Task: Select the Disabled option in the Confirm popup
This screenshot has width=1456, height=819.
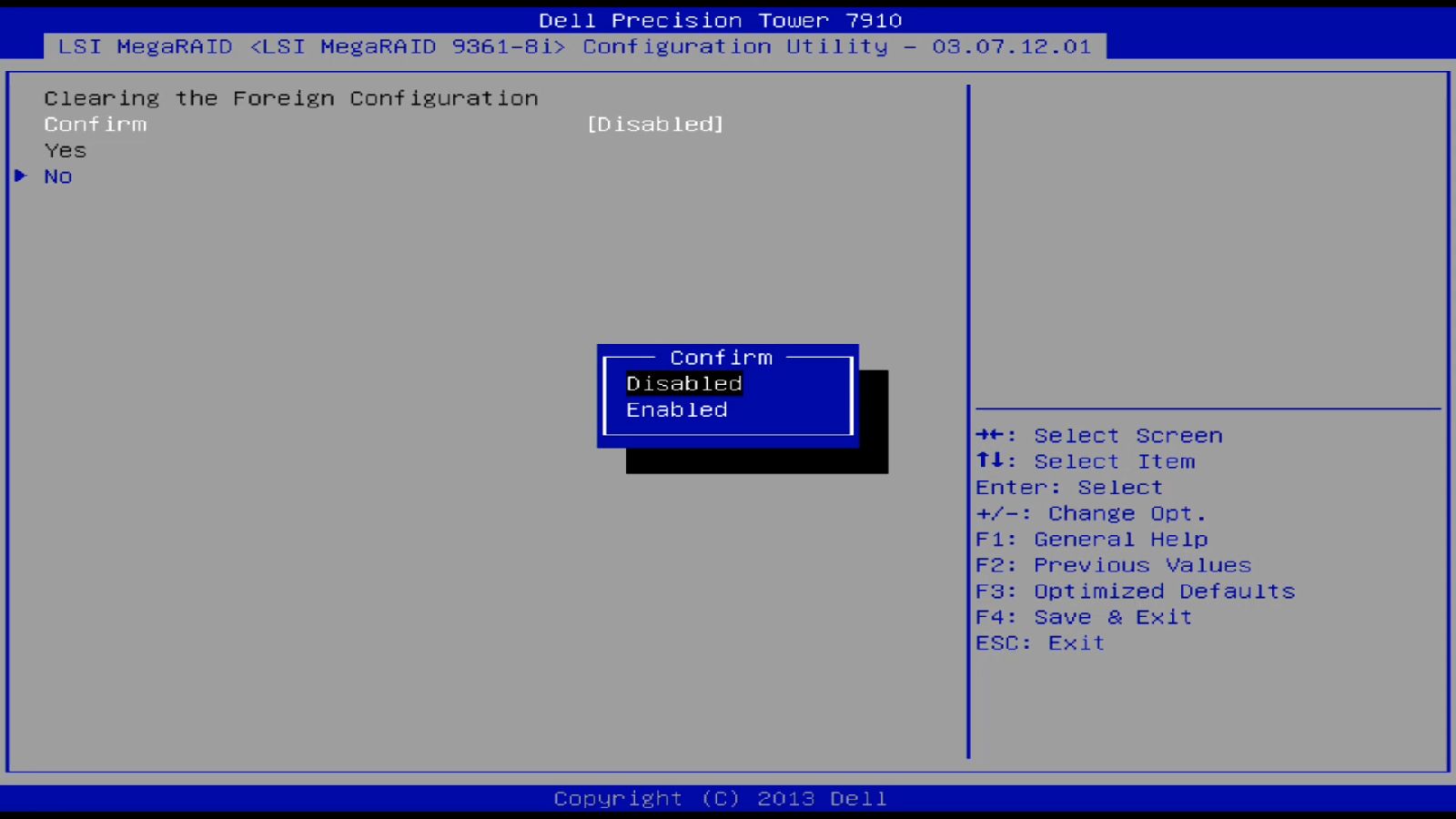Action: 682,383
